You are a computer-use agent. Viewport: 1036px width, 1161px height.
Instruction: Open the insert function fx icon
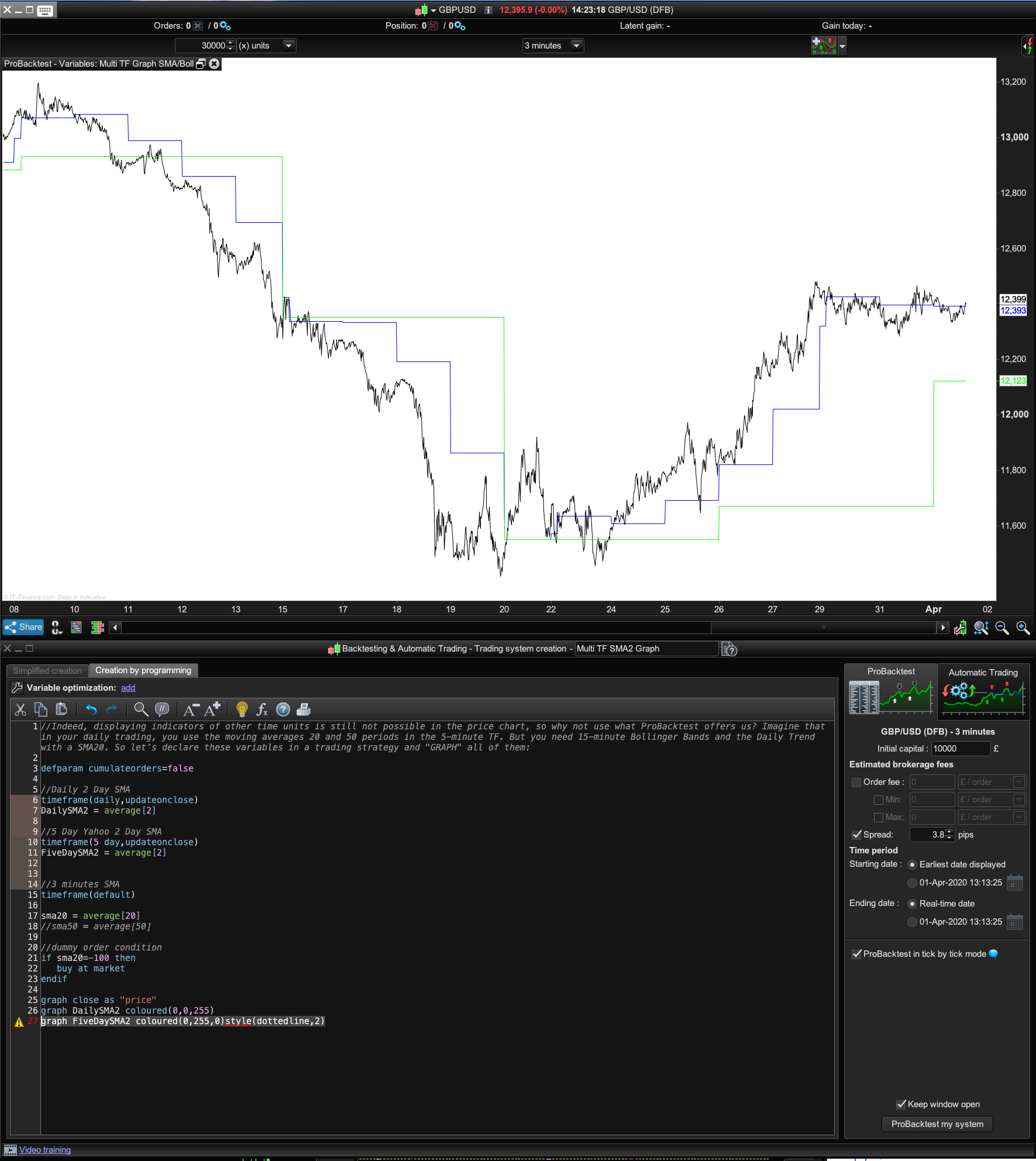(262, 709)
